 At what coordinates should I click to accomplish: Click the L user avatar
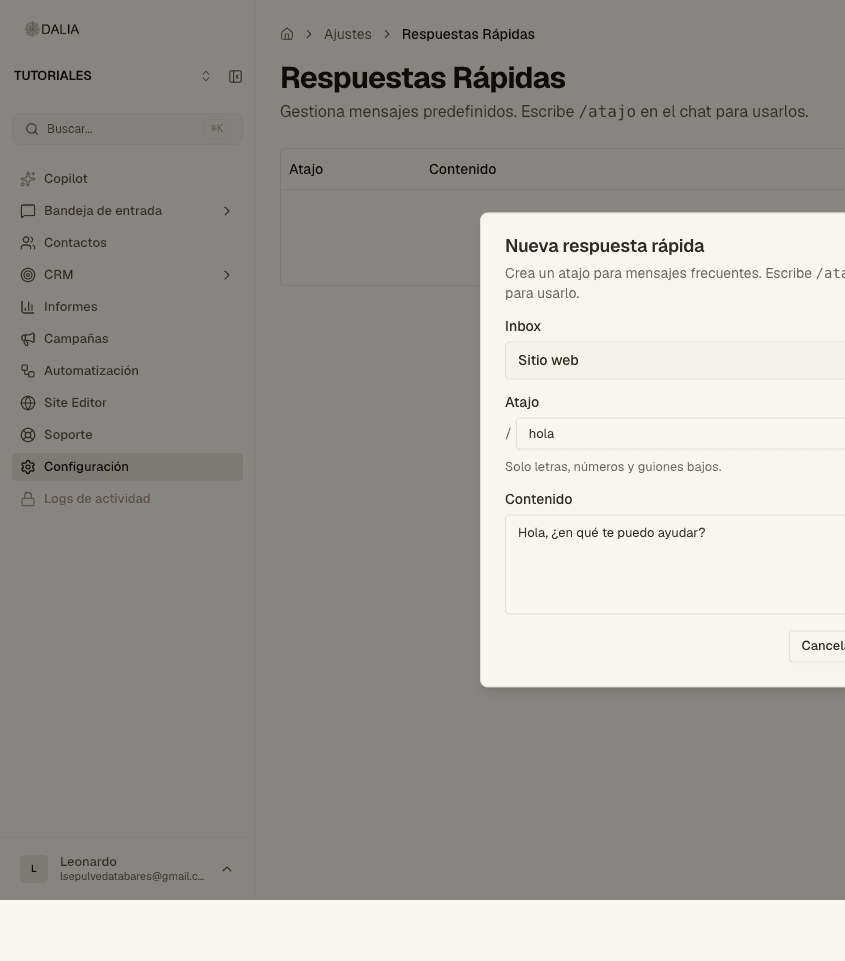(34, 869)
